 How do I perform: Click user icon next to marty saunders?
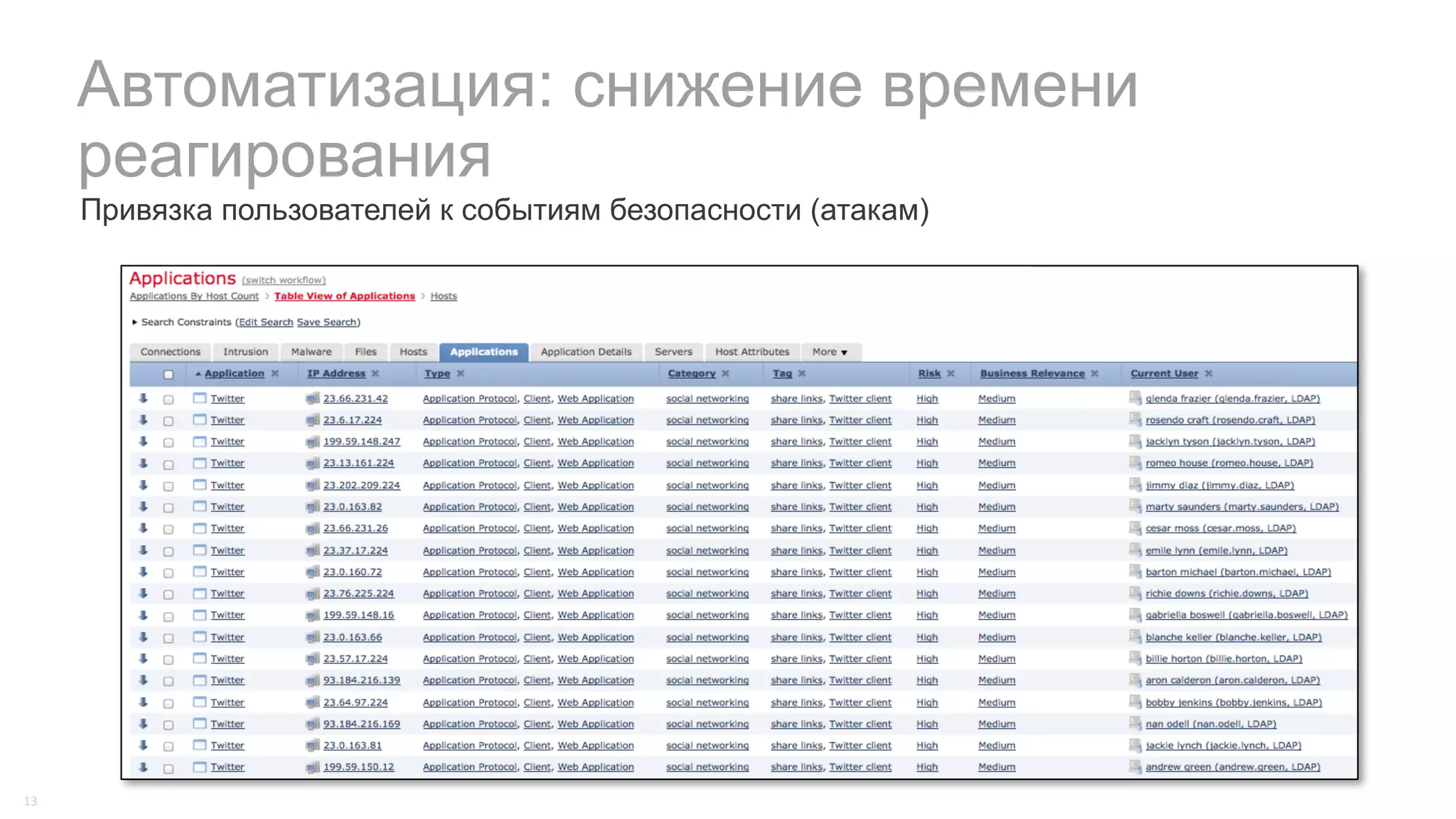1135,506
